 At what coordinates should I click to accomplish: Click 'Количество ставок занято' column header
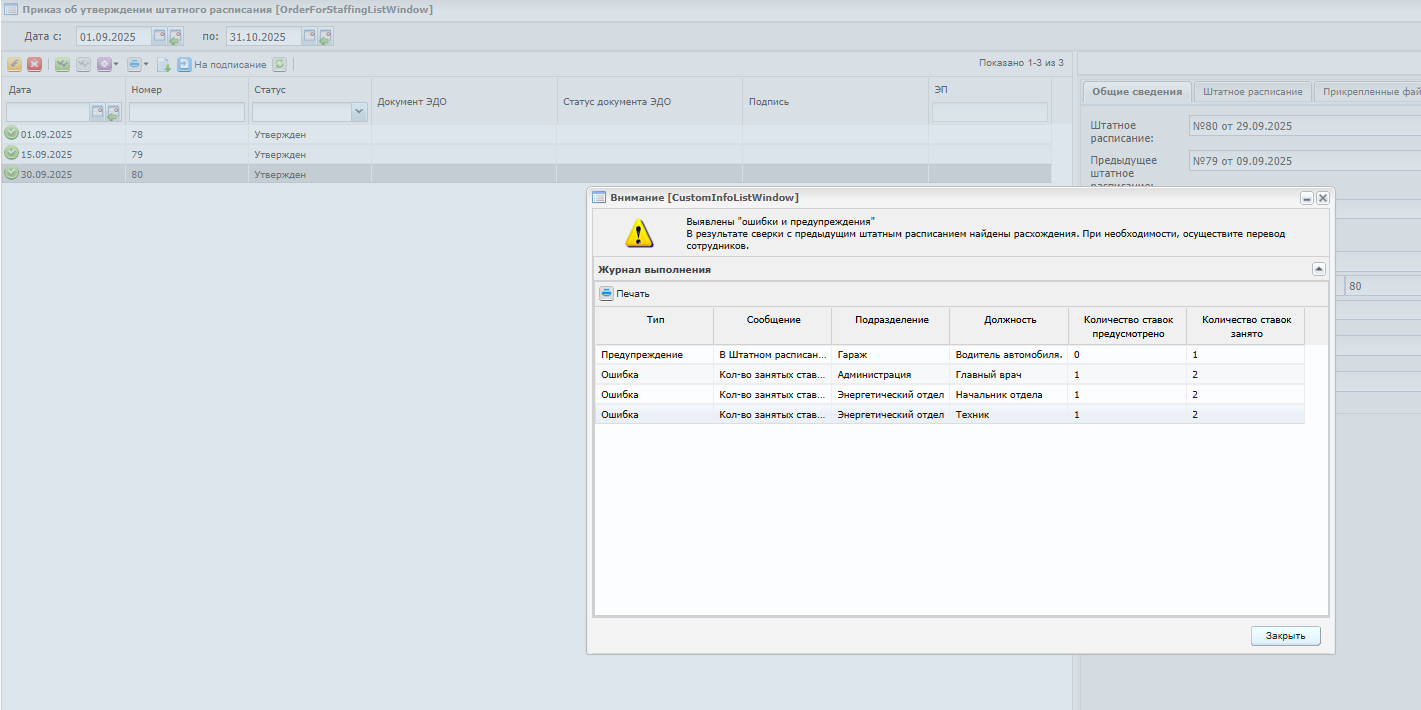coord(1245,325)
